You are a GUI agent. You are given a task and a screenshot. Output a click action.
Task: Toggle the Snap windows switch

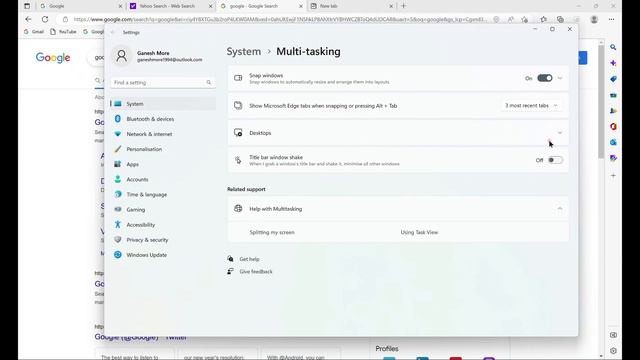click(x=544, y=78)
